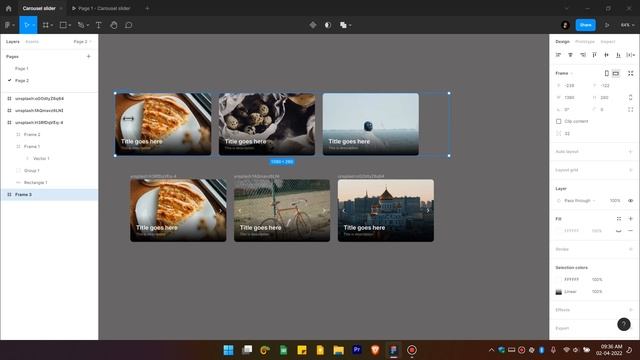
Task: Click Align right icon
Action: tap(582, 55)
